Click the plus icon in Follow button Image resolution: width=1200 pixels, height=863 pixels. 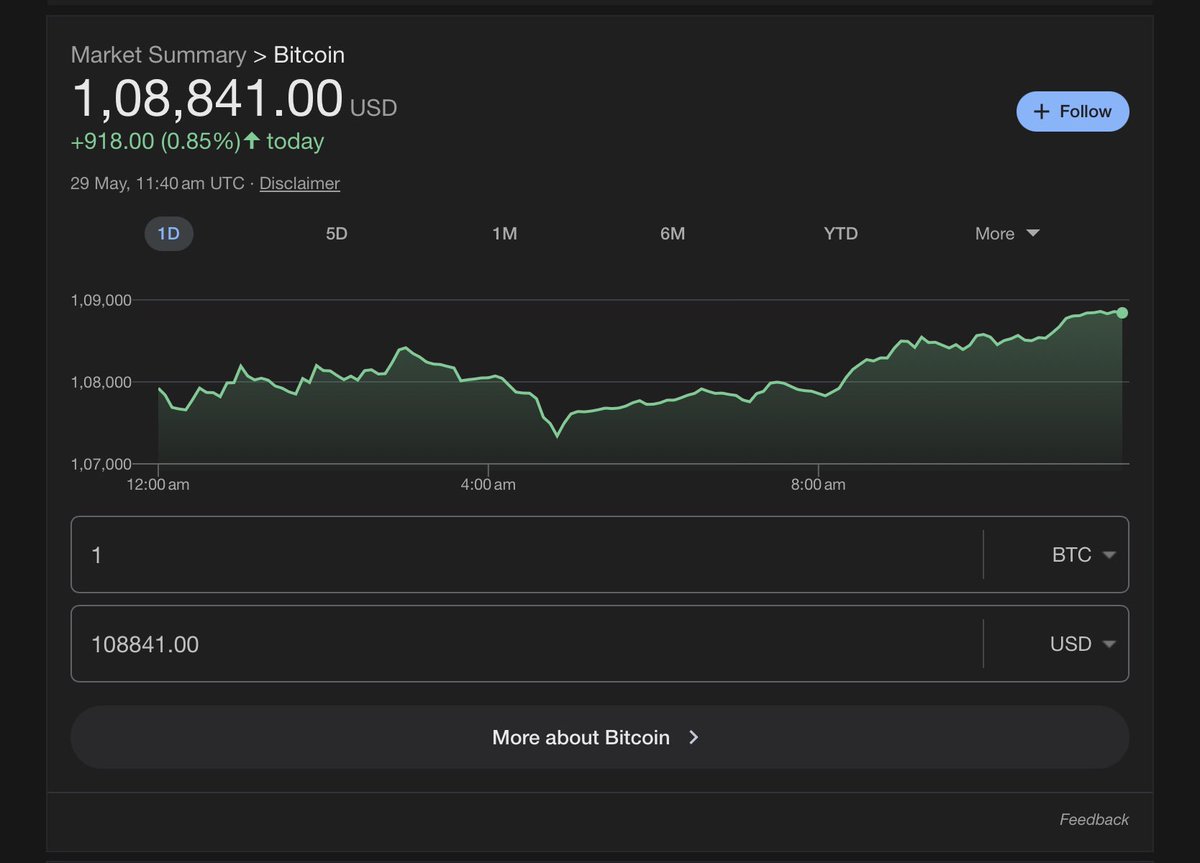tap(1041, 112)
